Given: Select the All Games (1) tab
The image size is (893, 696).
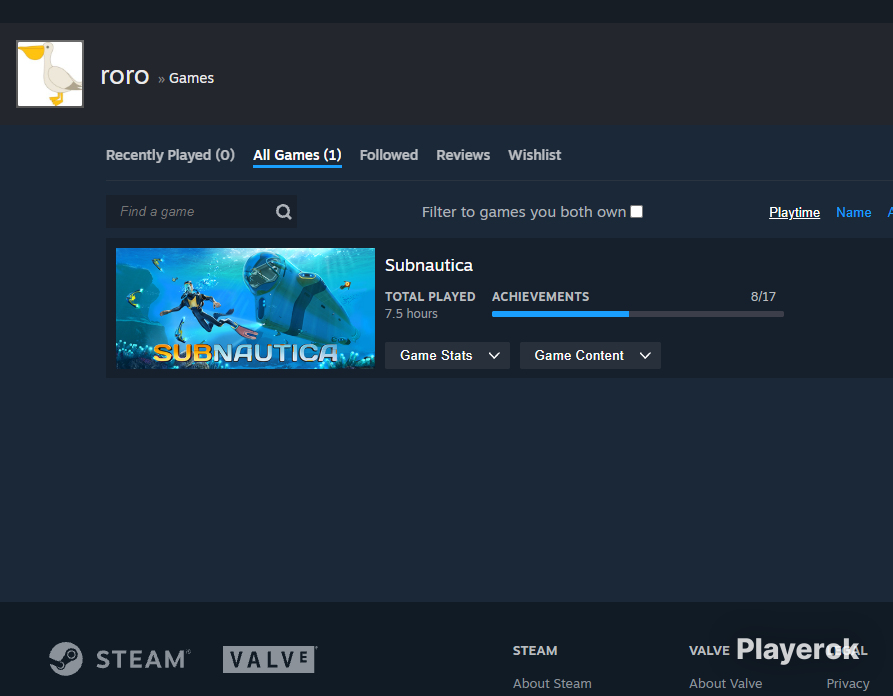Looking at the screenshot, I should click(297, 155).
